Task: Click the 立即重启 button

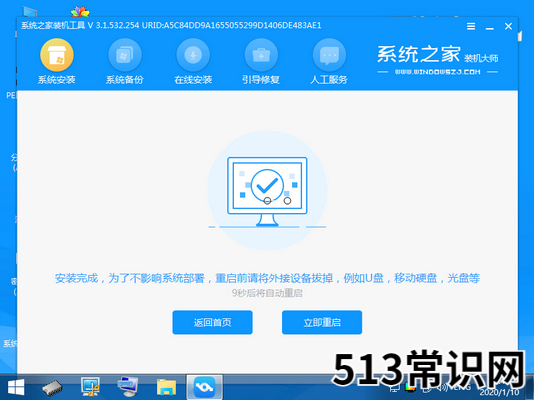Action: click(322, 322)
